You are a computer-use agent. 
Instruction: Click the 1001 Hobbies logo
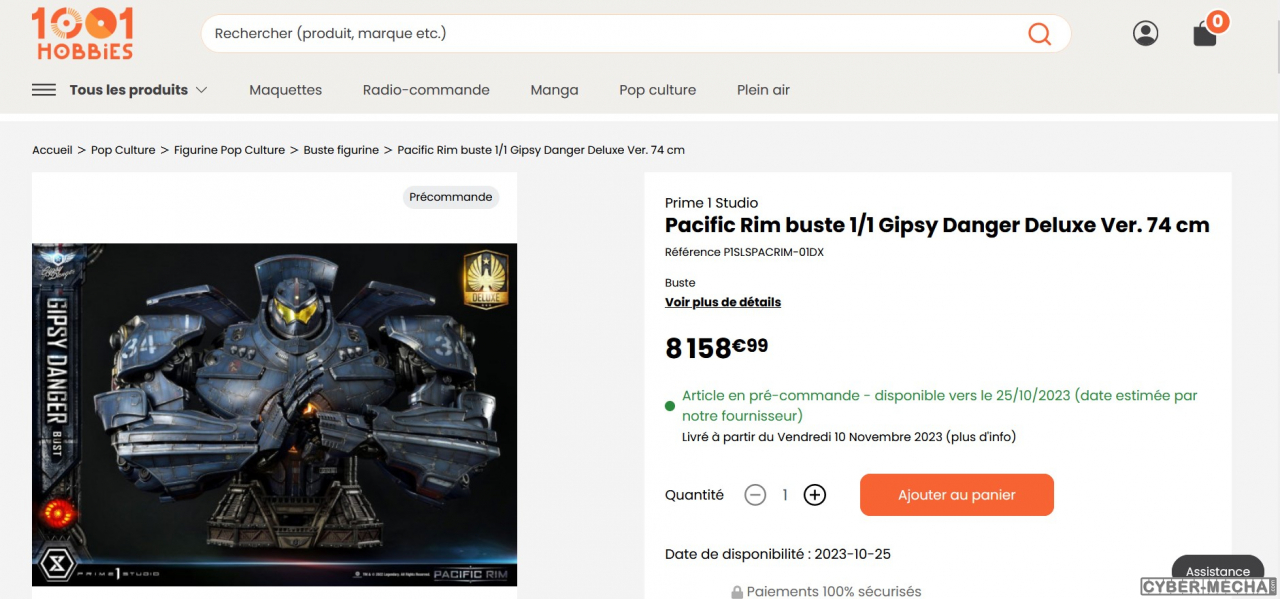[x=82, y=33]
